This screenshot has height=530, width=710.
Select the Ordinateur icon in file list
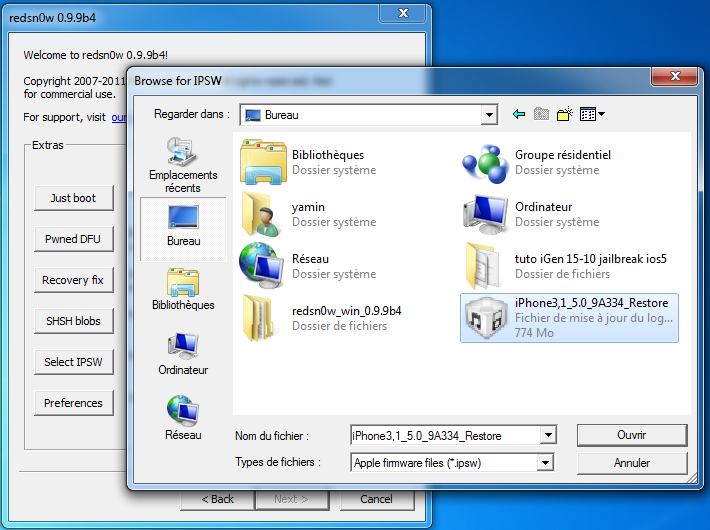point(485,214)
